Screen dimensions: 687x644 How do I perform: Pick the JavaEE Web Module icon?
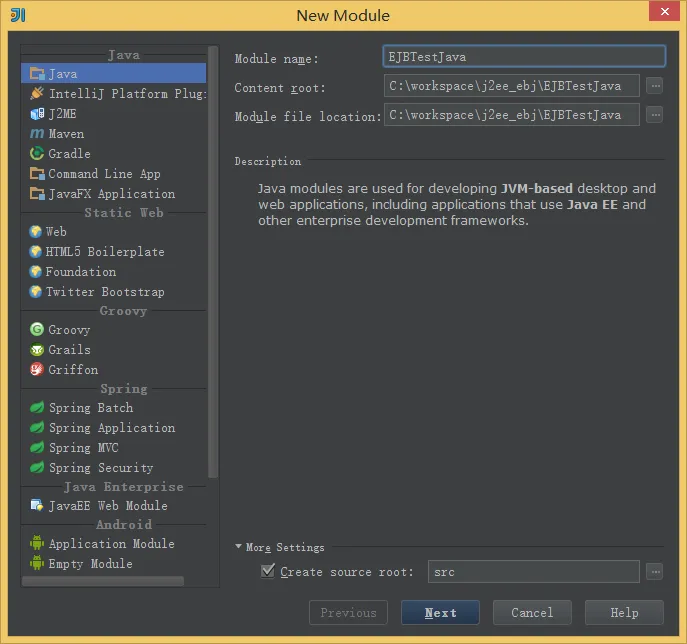point(37,505)
